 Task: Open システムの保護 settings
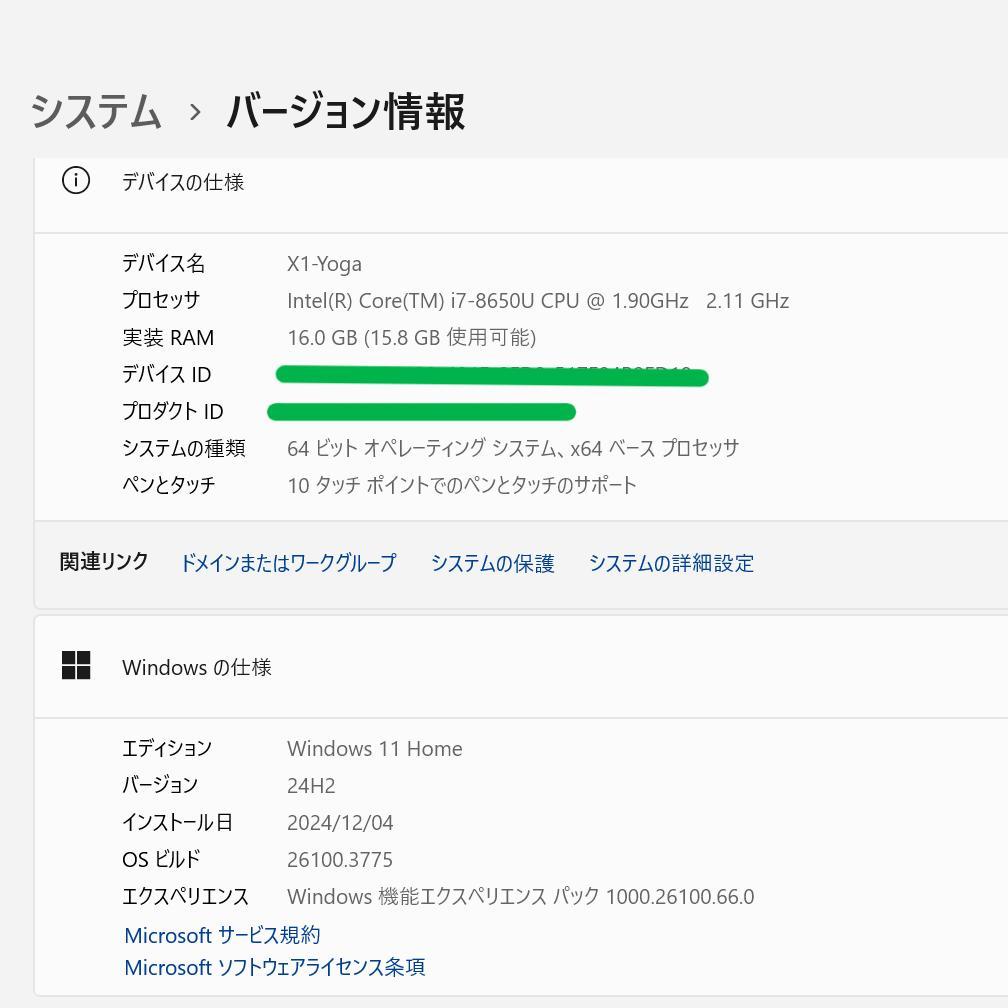[492, 563]
